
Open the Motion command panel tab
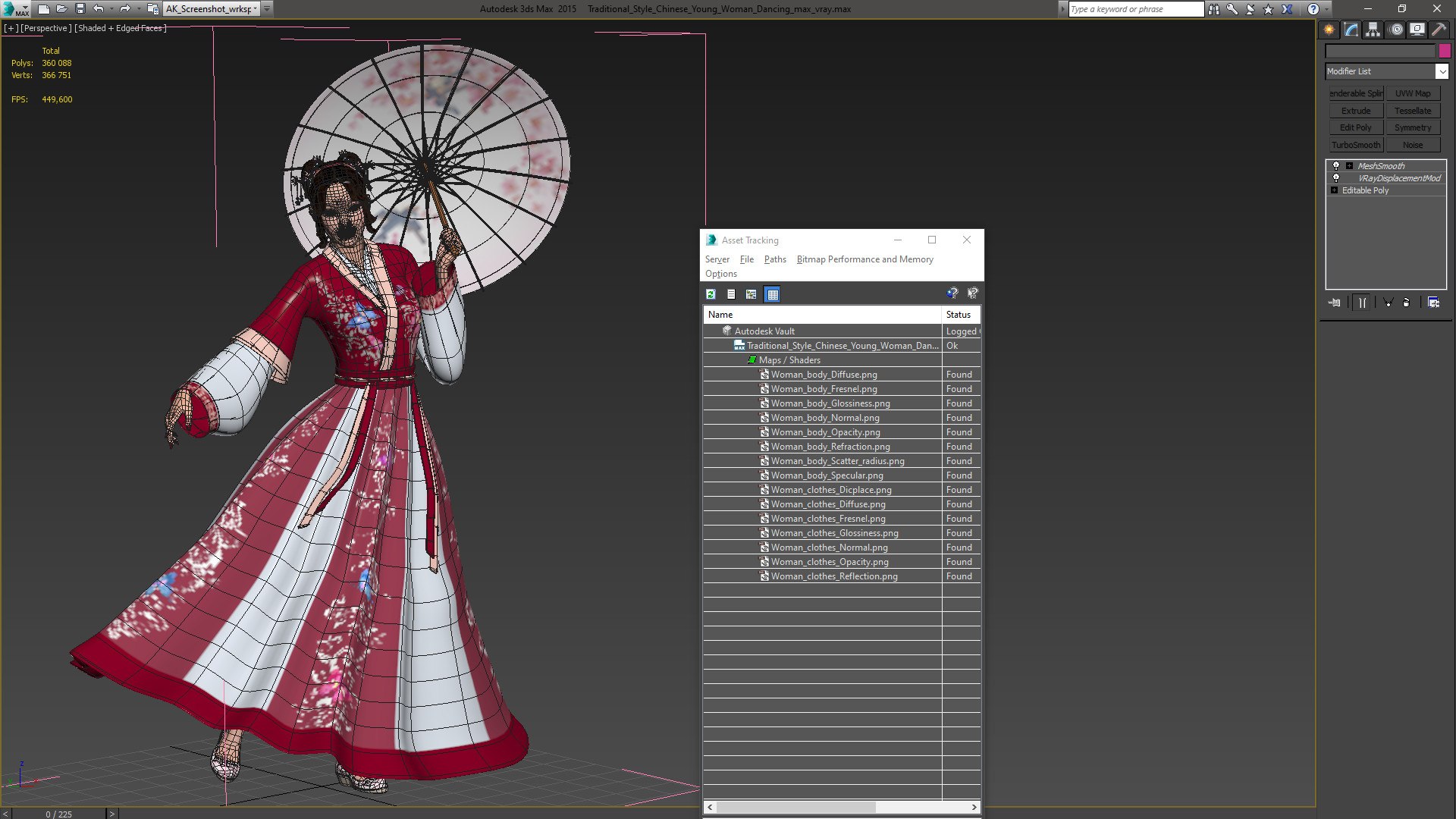[x=1395, y=30]
